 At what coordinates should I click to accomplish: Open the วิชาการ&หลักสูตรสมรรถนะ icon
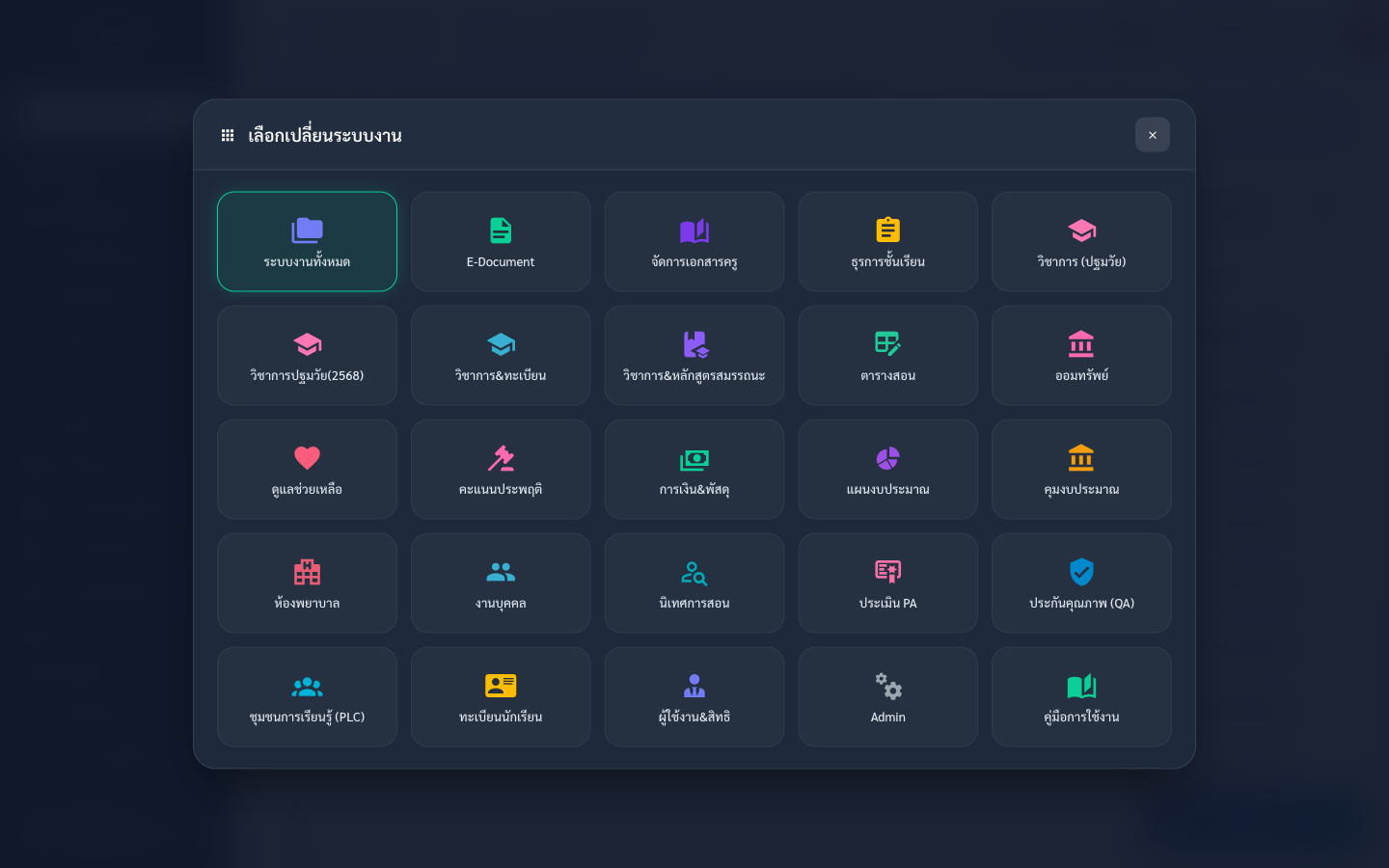(694, 344)
